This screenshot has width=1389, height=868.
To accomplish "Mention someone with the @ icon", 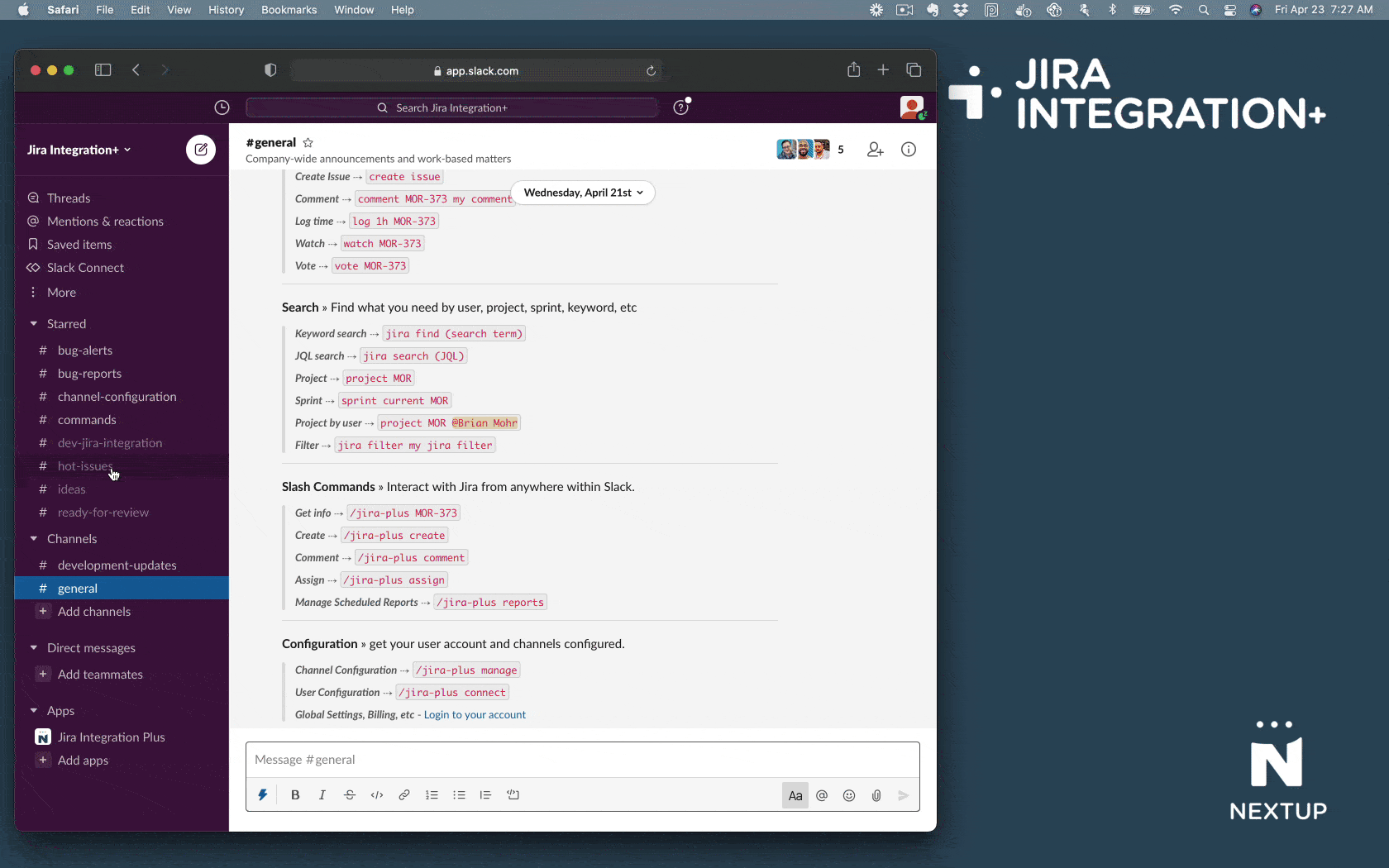I will coord(822,795).
